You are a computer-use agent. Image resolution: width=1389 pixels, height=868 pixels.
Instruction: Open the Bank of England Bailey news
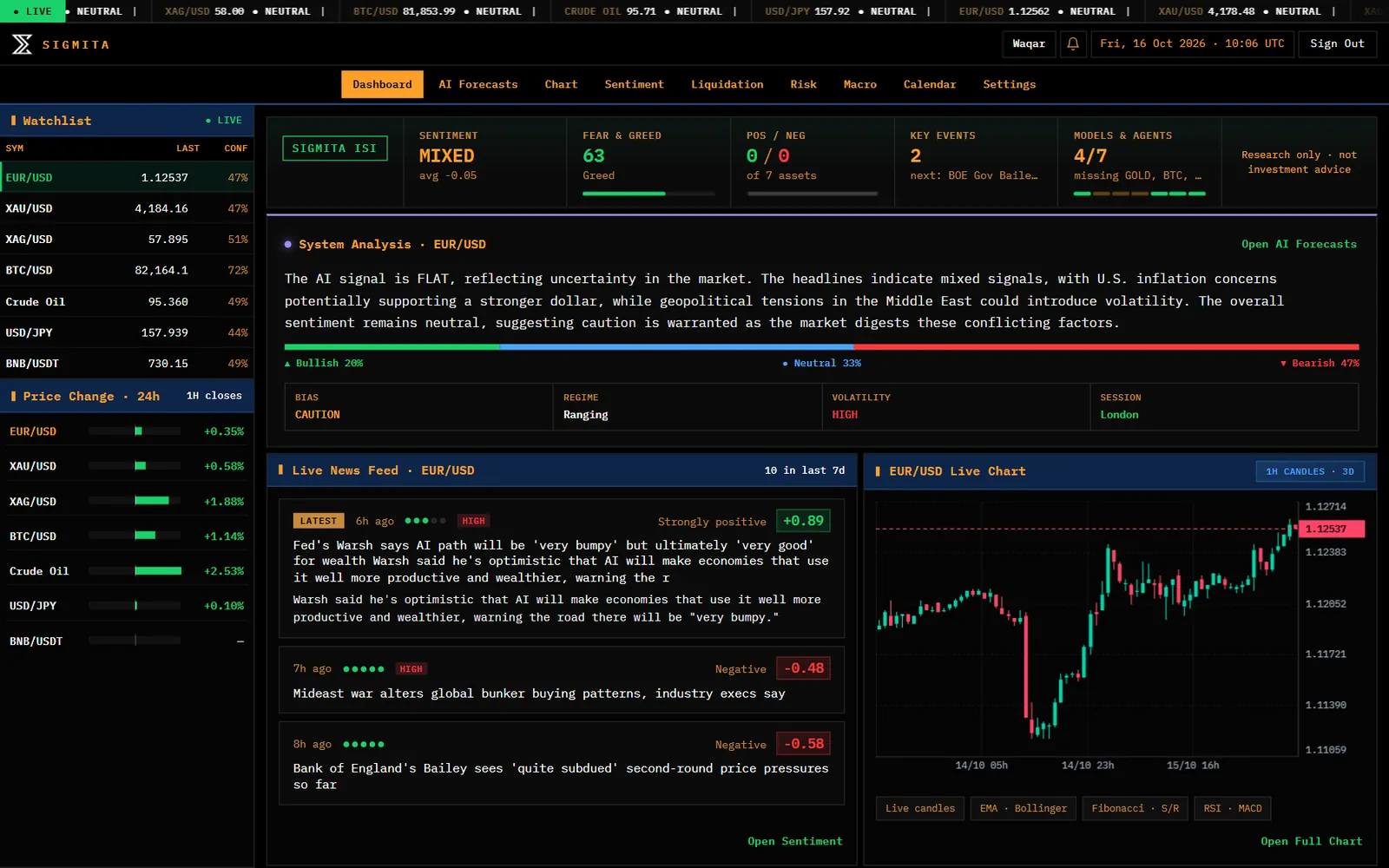562,763
